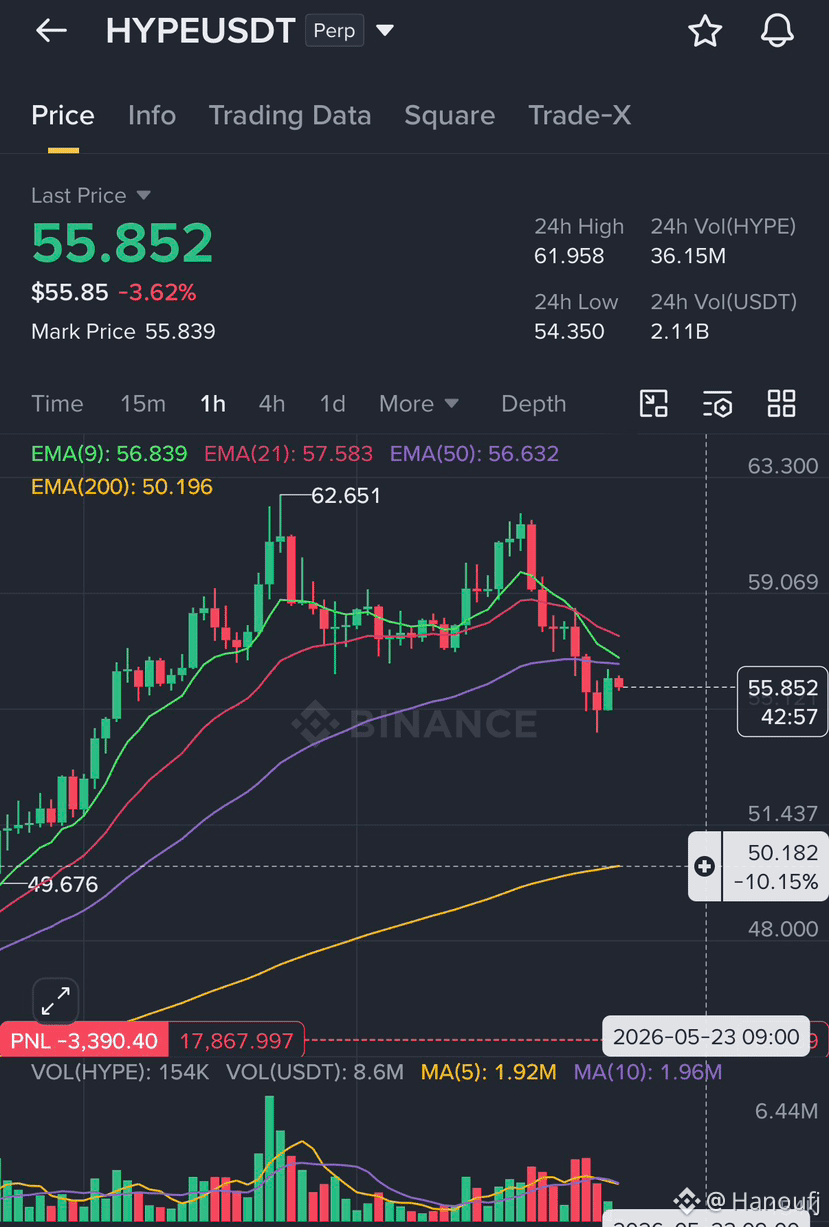Open the Square tab
Image resolution: width=829 pixels, height=1227 pixels.
[x=449, y=116]
